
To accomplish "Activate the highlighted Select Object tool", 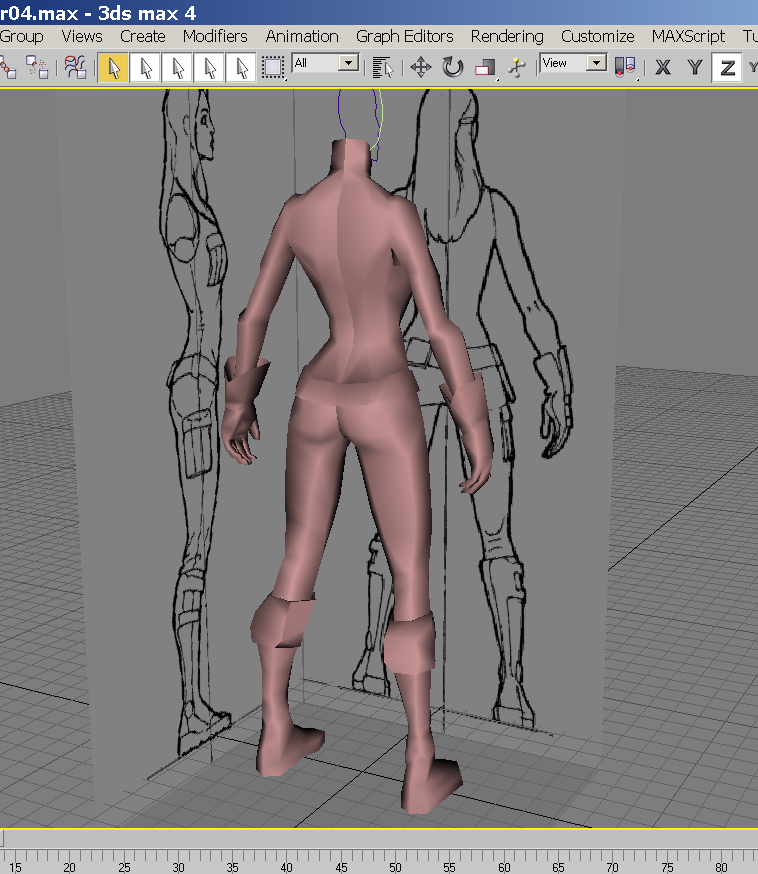I will 113,67.
